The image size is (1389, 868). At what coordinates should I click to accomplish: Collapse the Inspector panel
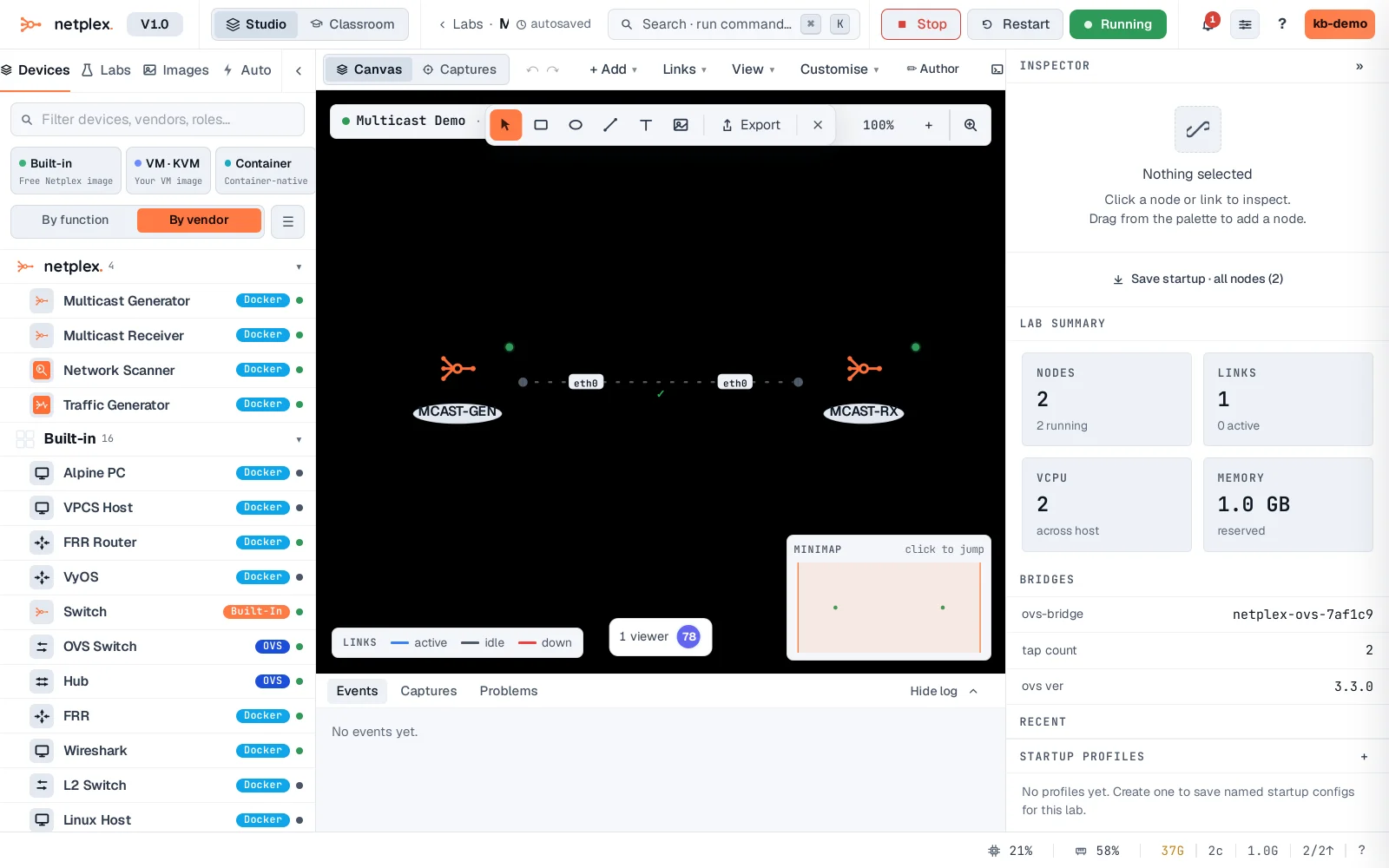click(x=1359, y=66)
